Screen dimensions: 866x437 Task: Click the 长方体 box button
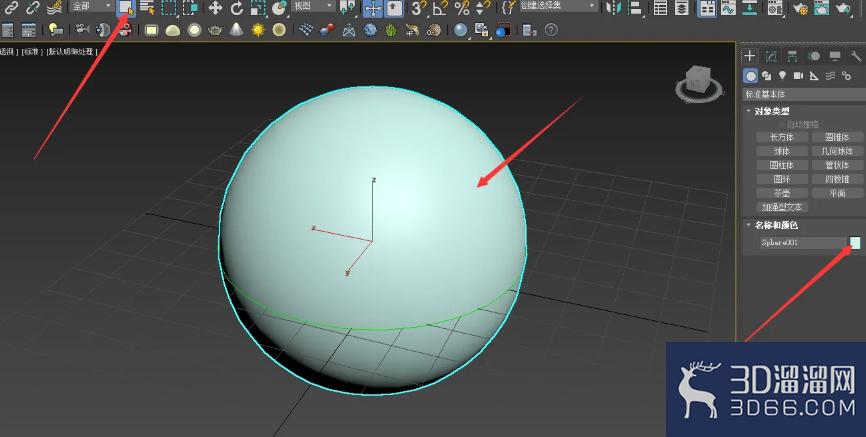[782, 137]
